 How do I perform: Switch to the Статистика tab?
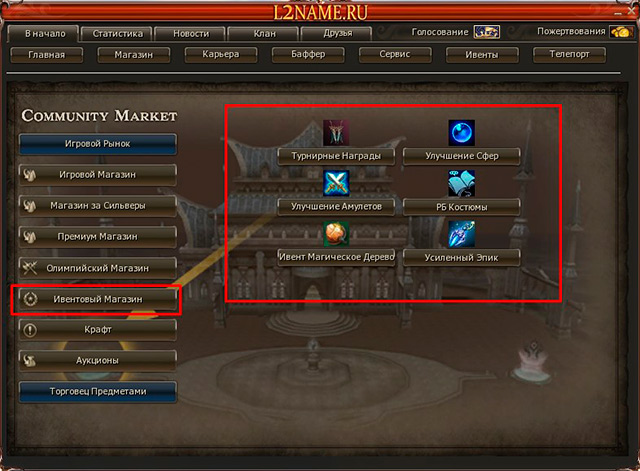pos(118,34)
